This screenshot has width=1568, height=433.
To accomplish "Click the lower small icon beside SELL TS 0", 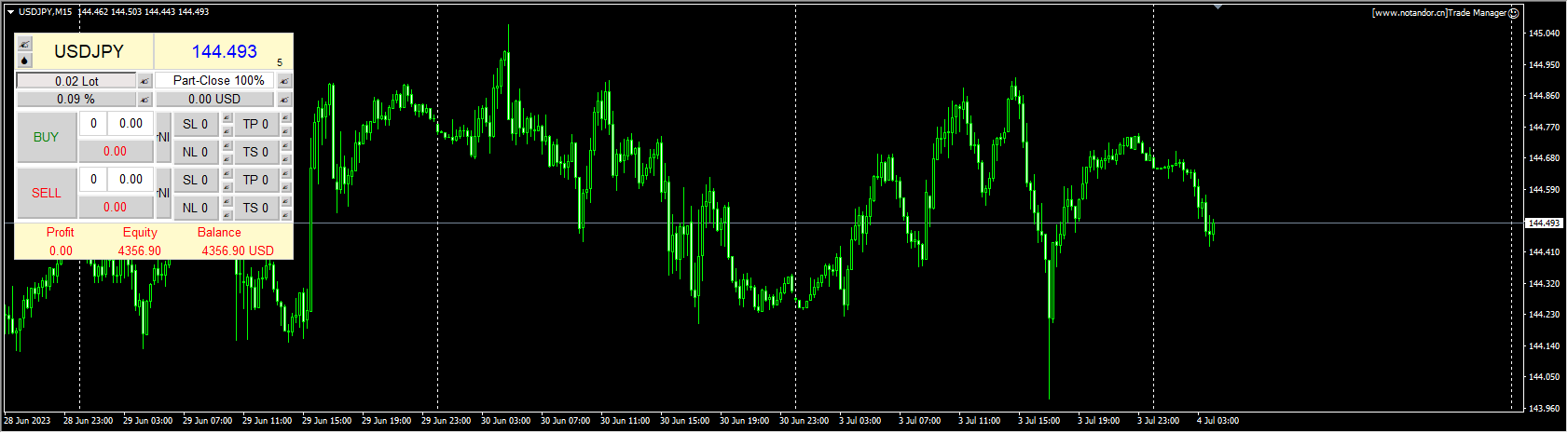I will pos(285,215).
